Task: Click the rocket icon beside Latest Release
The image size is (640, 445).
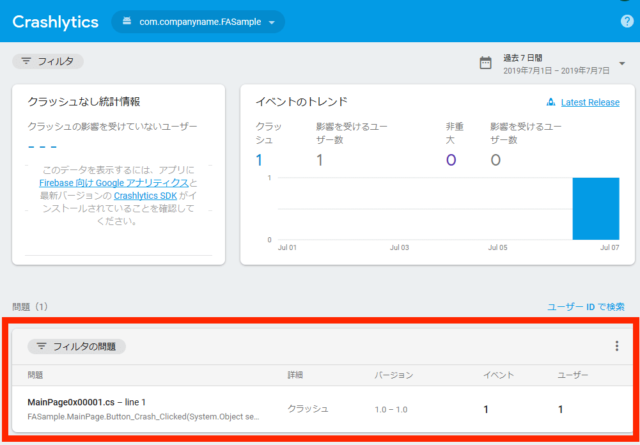Action: coord(551,102)
